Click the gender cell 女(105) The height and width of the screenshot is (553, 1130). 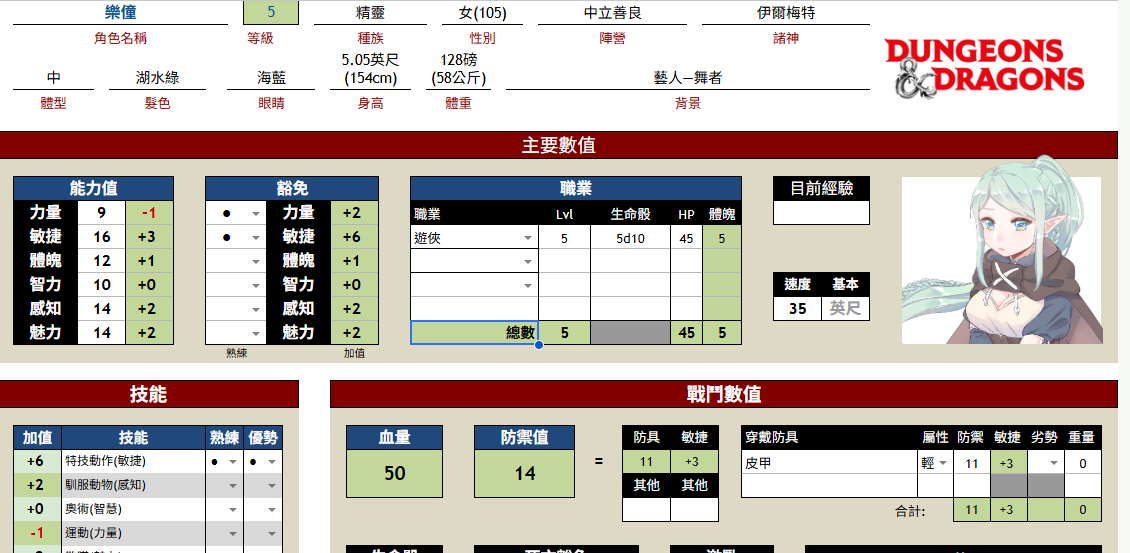coord(482,13)
